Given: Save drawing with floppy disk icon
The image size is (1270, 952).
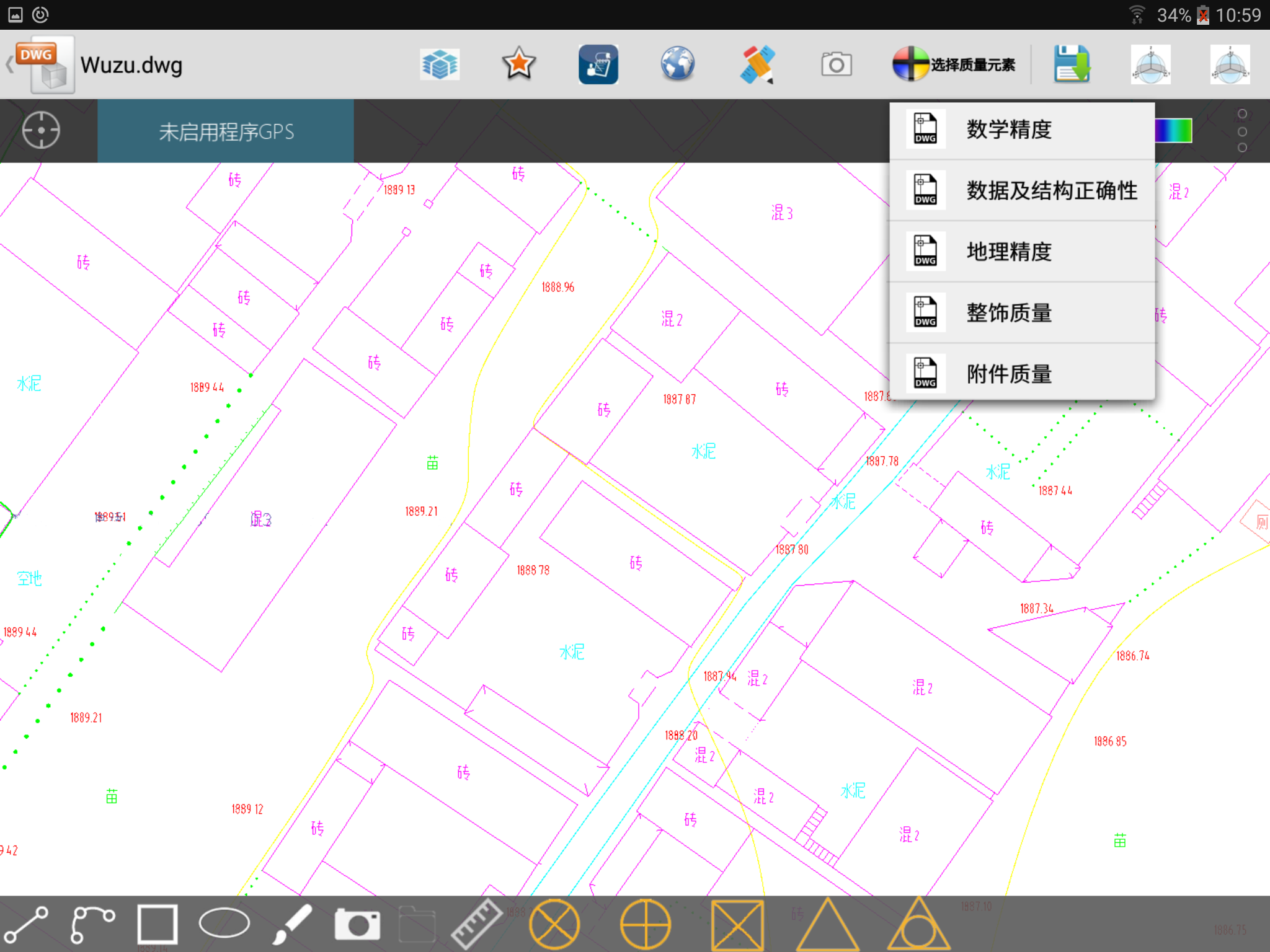Looking at the screenshot, I should (1072, 64).
